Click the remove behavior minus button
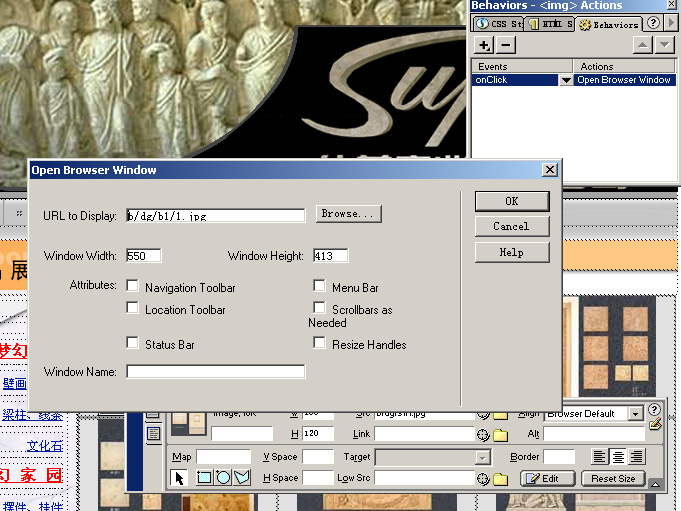The height and width of the screenshot is (511, 681). 506,45
